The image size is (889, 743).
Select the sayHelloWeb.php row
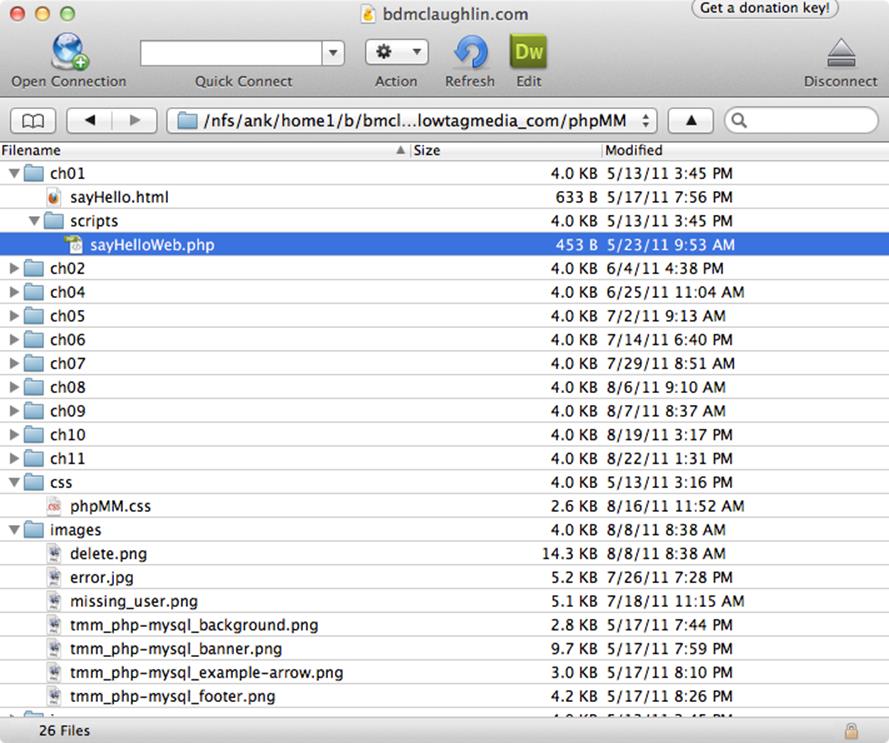click(x=444, y=244)
